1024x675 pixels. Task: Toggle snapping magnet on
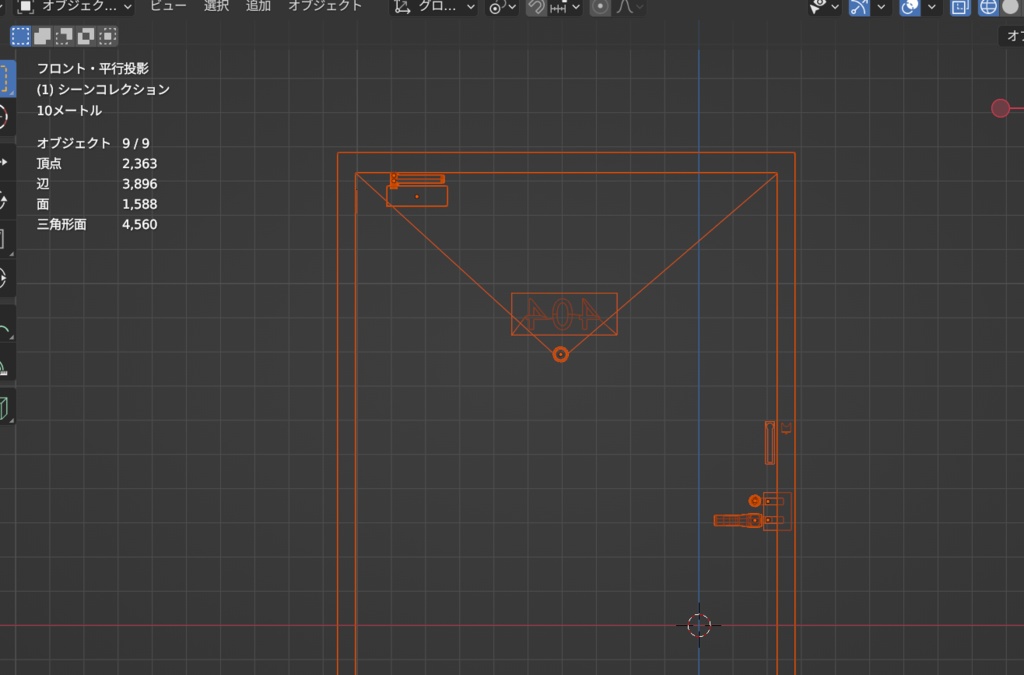[537, 8]
